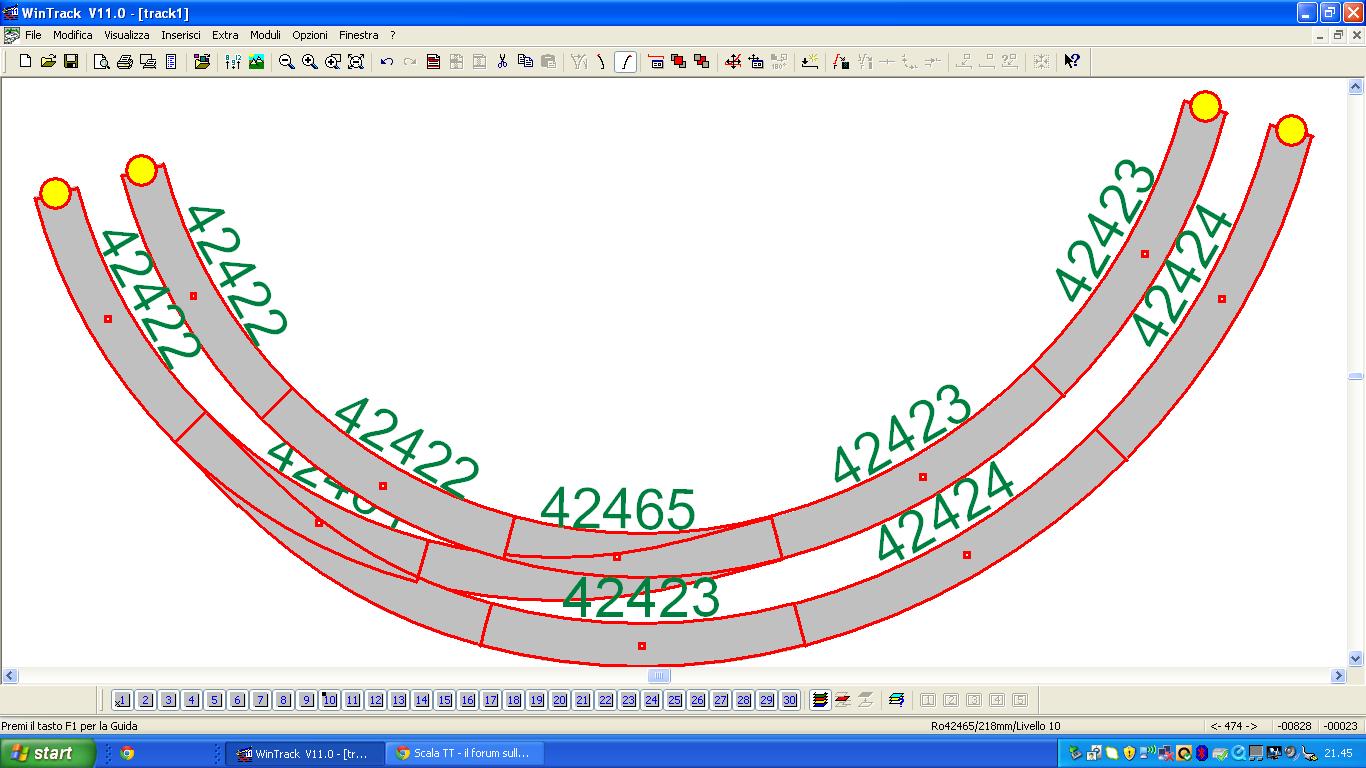Click status bar text Ro42465/218mm/Livello 10

996,726
